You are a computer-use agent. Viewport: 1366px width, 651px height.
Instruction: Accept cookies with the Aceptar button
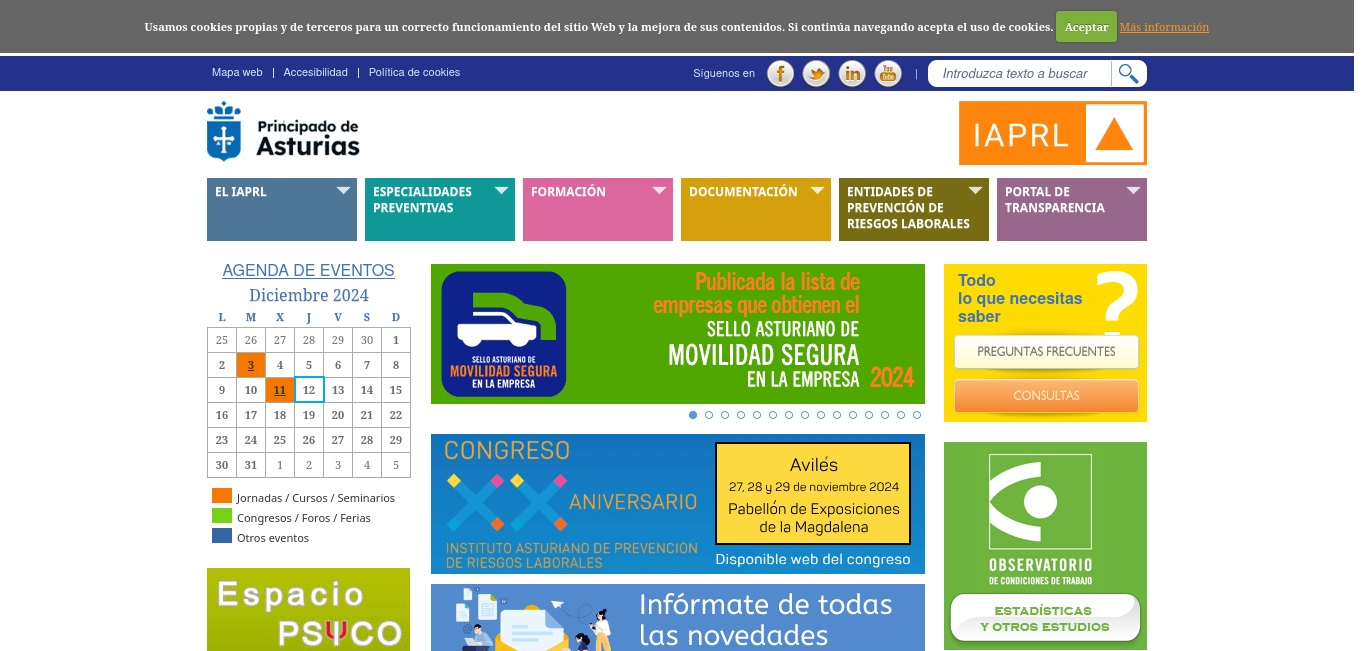[x=1086, y=27]
